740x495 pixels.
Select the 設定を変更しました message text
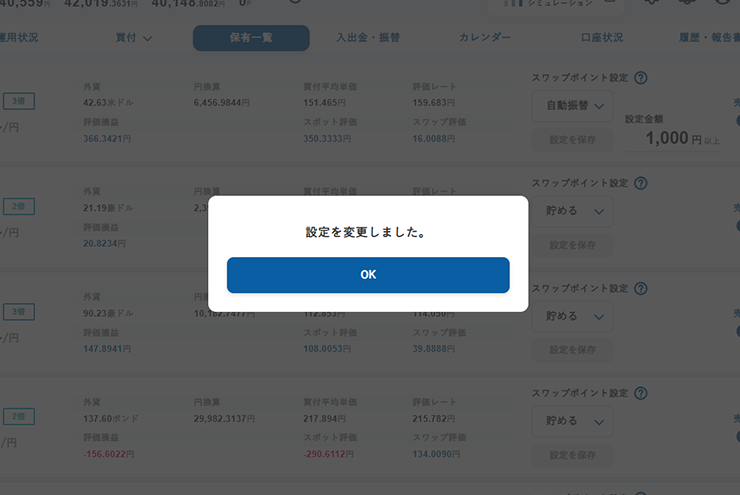(x=366, y=232)
